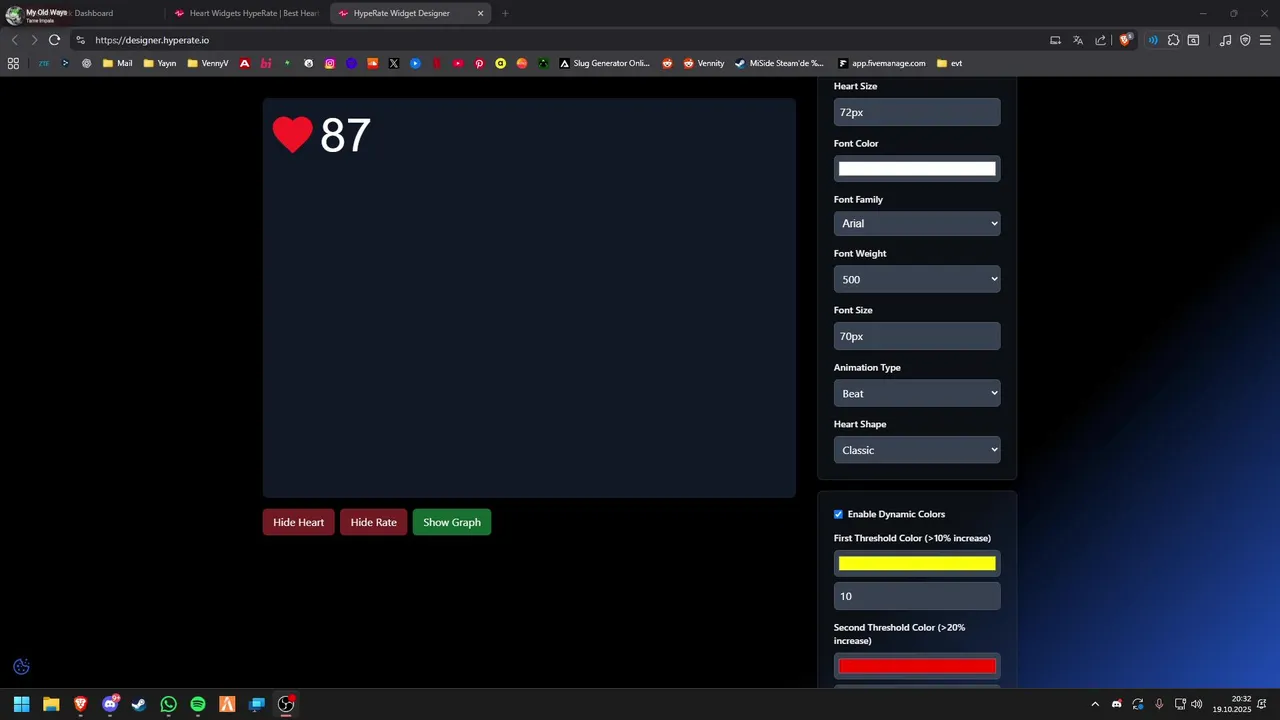Open WhatsApp from the taskbar
The image size is (1280, 720).
tap(168, 704)
